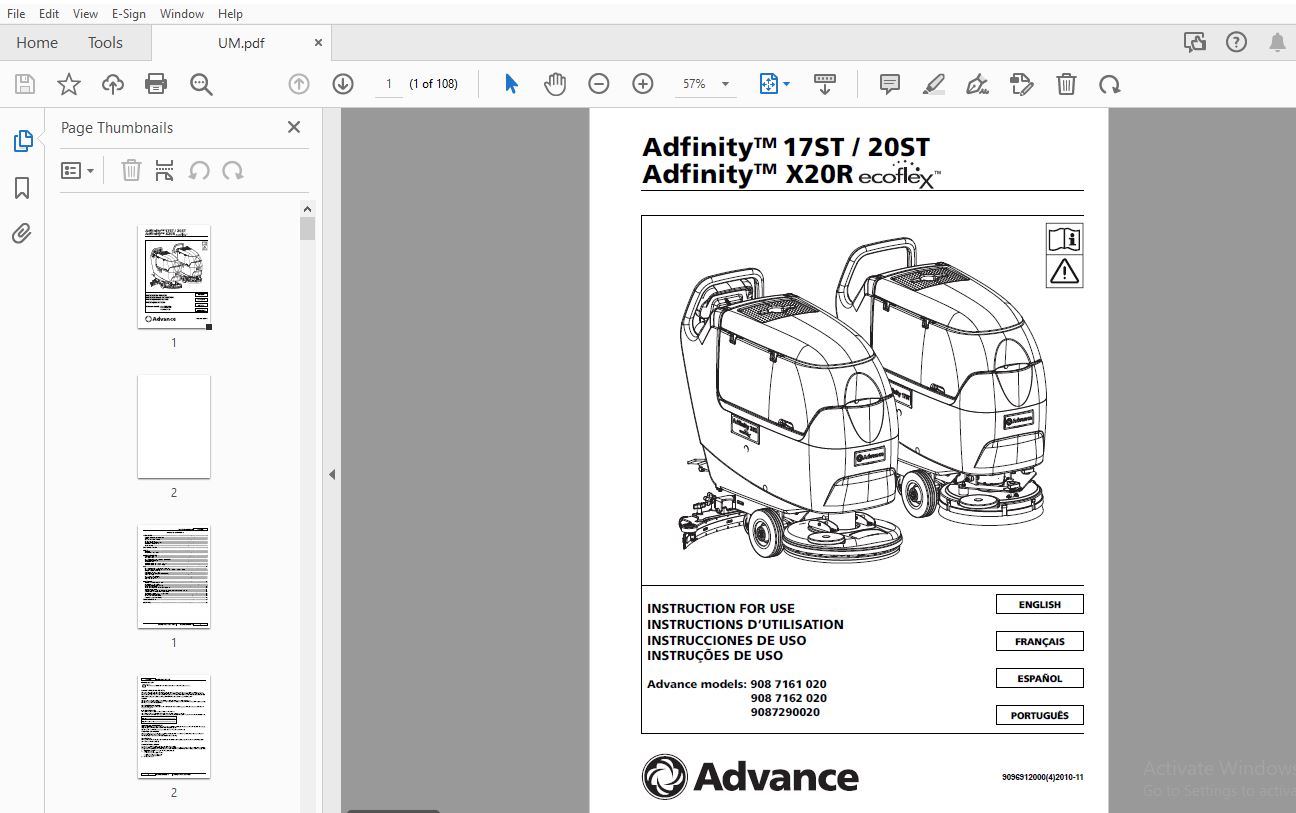Rotate the page with the rotate icon
Screen dimensions: 1296x813
(1110, 84)
